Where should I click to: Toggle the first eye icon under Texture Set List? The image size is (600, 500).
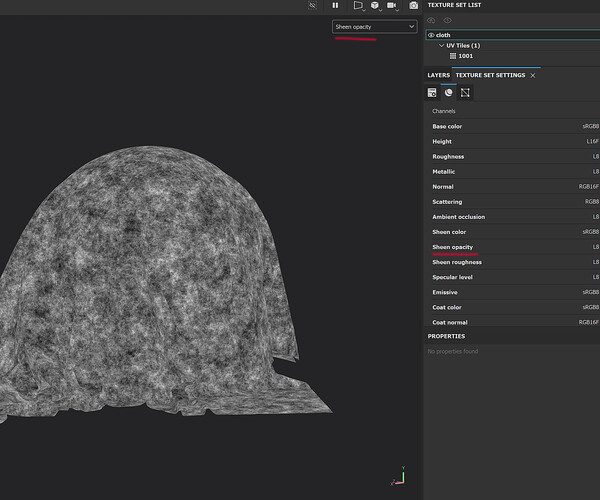coord(432,20)
